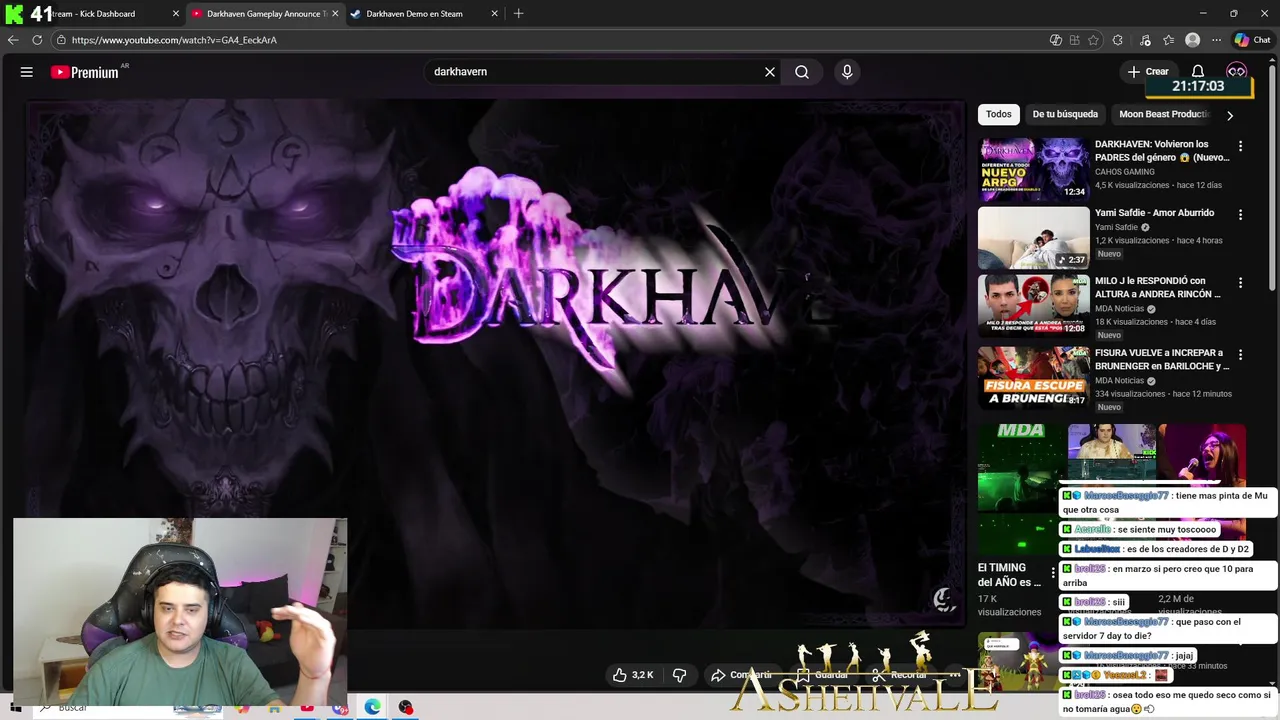Open OBS recording app in the taskbar
1280x720 pixels.
(x=405, y=707)
